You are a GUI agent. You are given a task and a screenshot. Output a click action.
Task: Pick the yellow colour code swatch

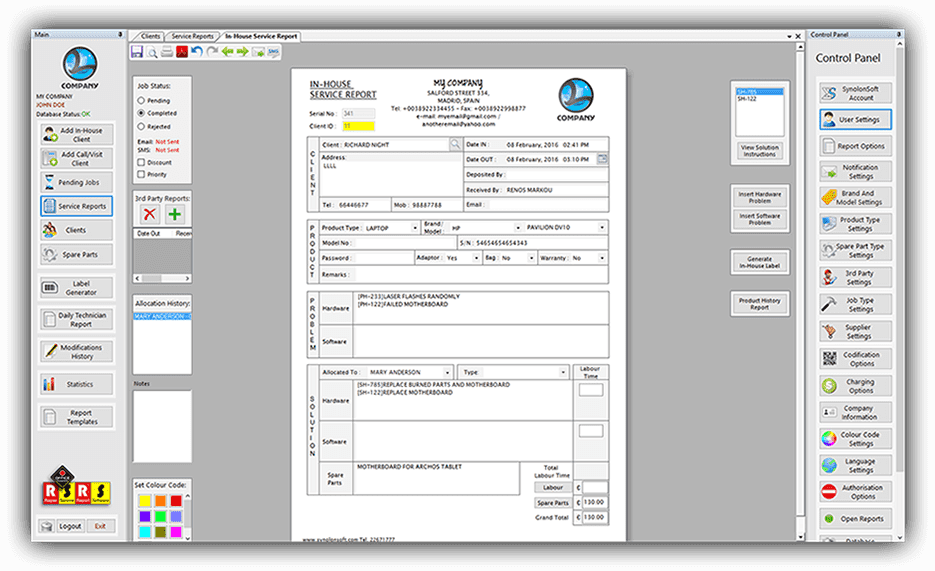coord(145,501)
